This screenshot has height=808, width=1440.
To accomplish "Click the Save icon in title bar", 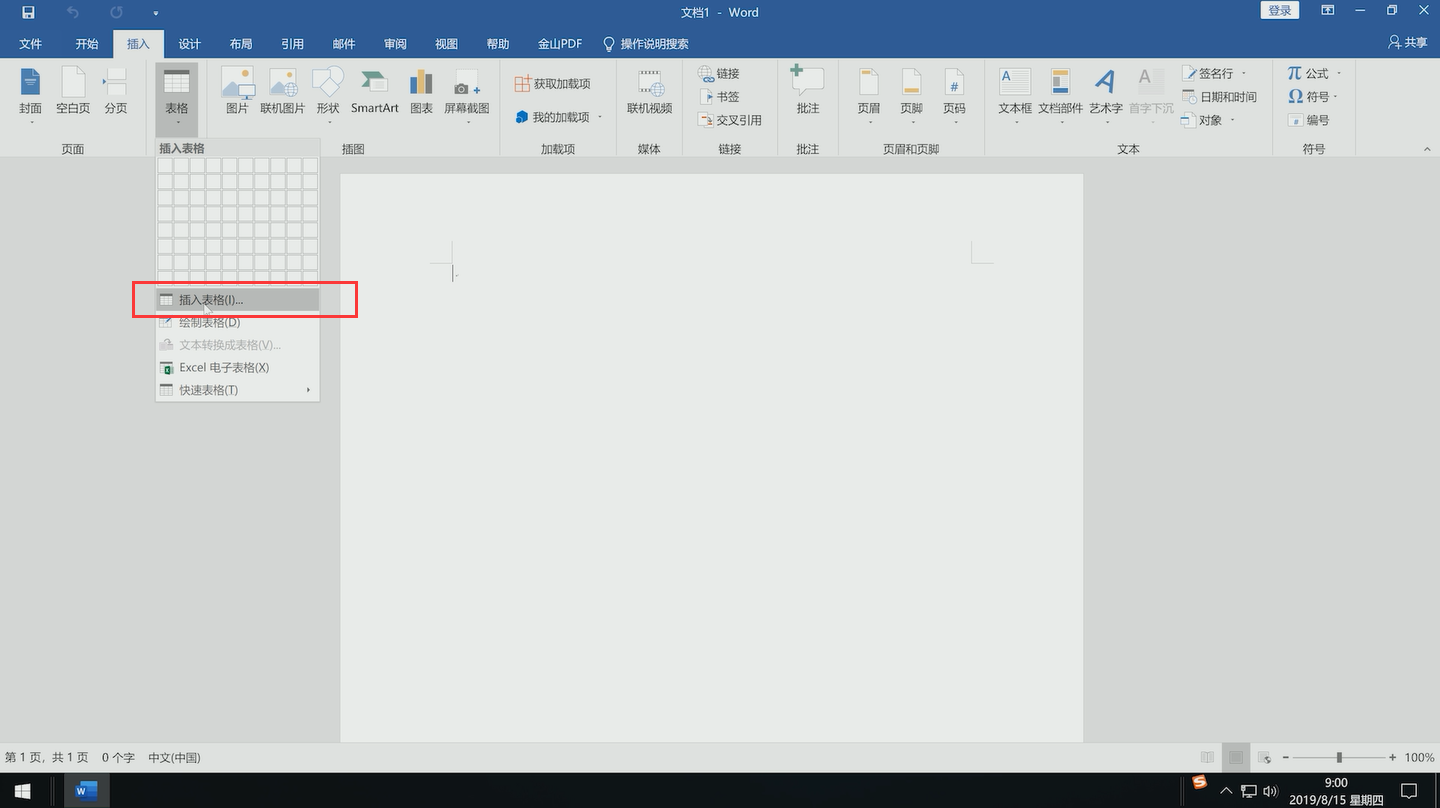I will (x=28, y=12).
